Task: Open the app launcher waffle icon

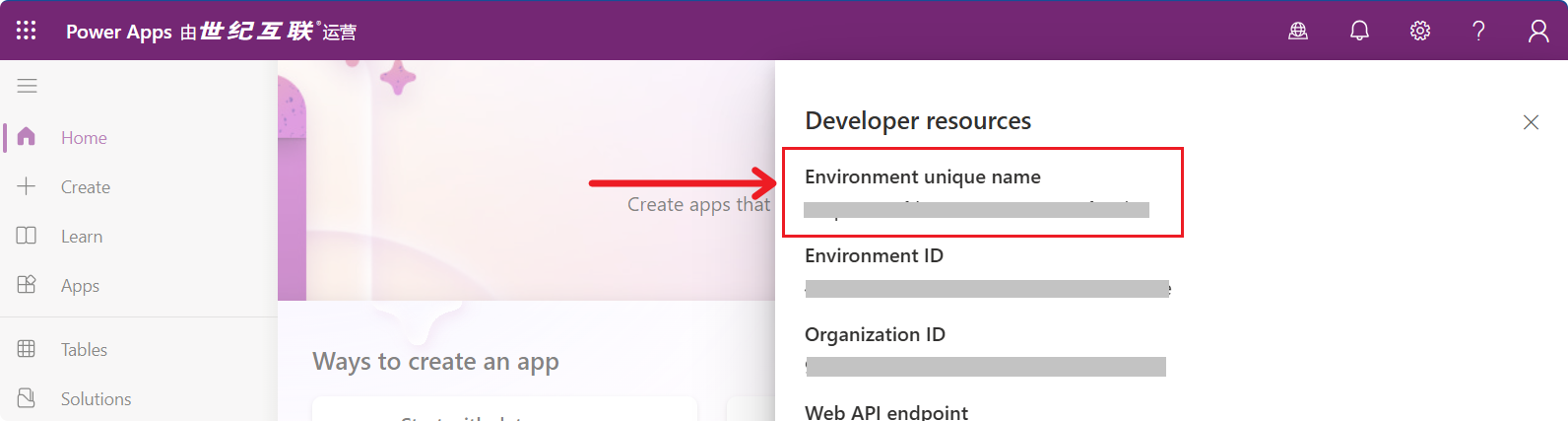Action: [27, 31]
